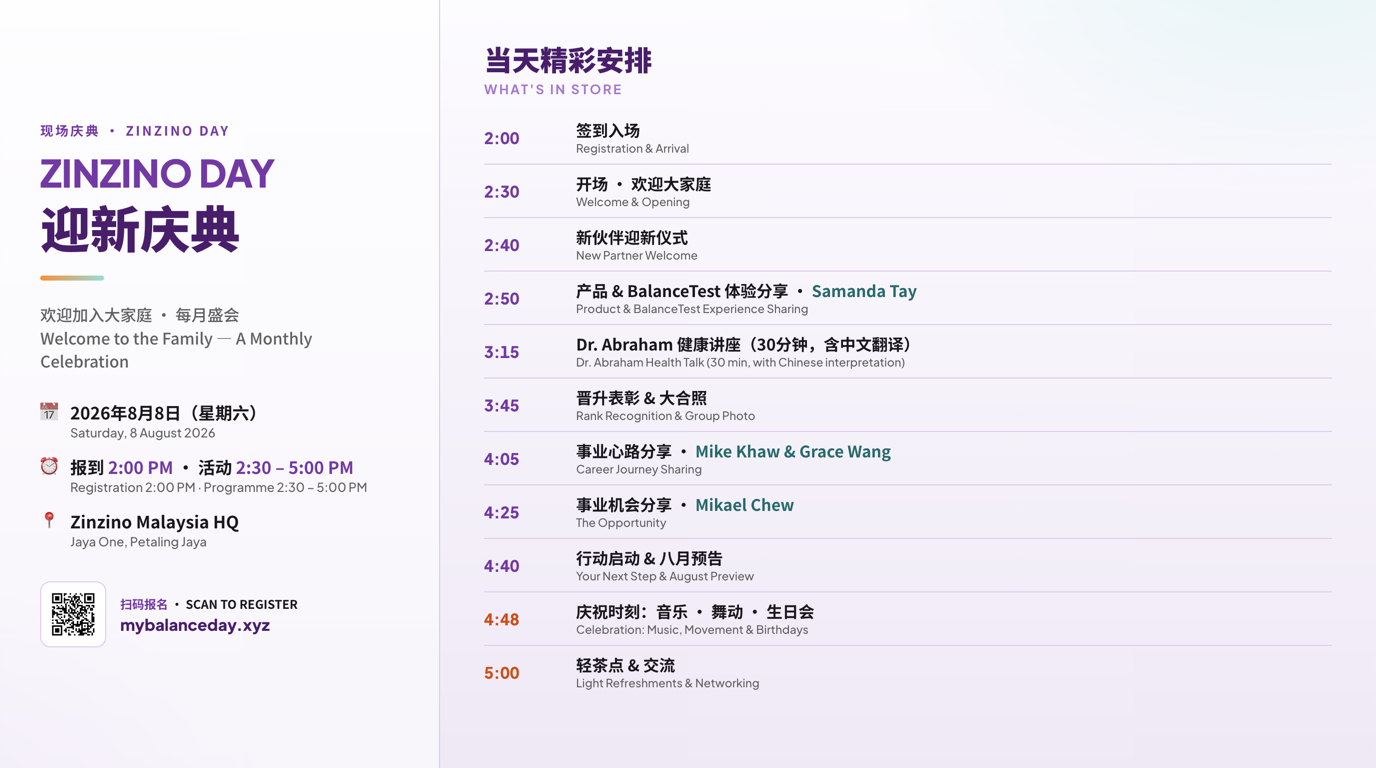Select the 2:40 schedule time
The height and width of the screenshot is (768, 1376).
click(502, 245)
